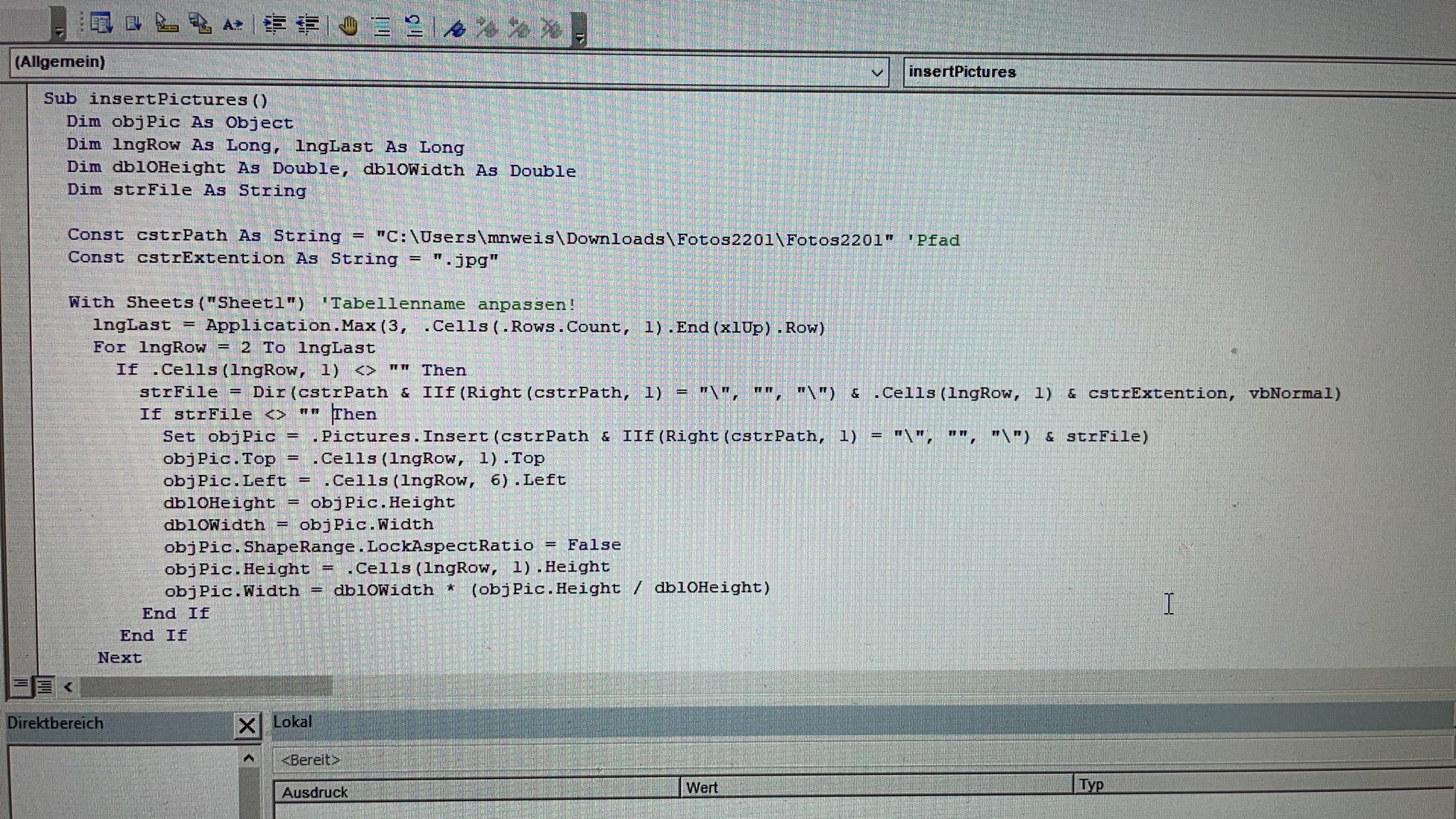This screenshot has width=1456, height=819.
Task: Click the Complete Word icon
Action: [232, 25]
